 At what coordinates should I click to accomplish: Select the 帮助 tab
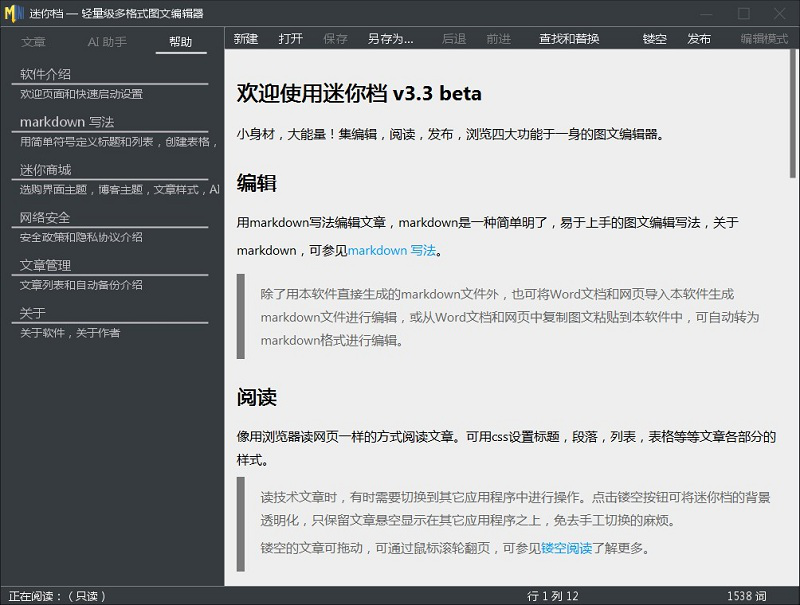180,42
